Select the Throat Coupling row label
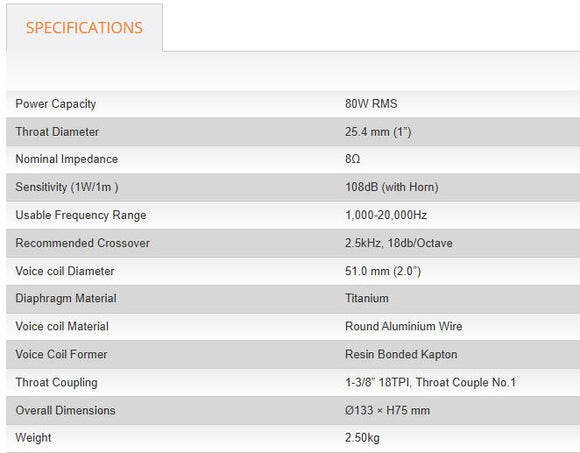Screen dimensions: 580x453 pos(57,382)
